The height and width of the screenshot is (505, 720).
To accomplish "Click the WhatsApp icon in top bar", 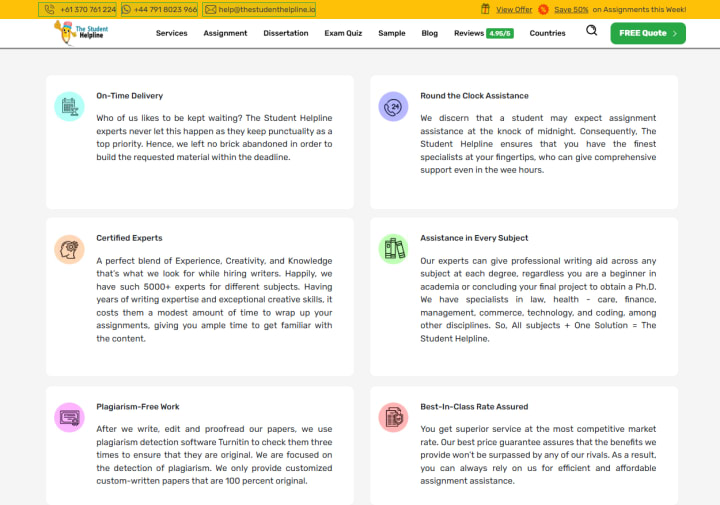I will (x=126, y=9).
